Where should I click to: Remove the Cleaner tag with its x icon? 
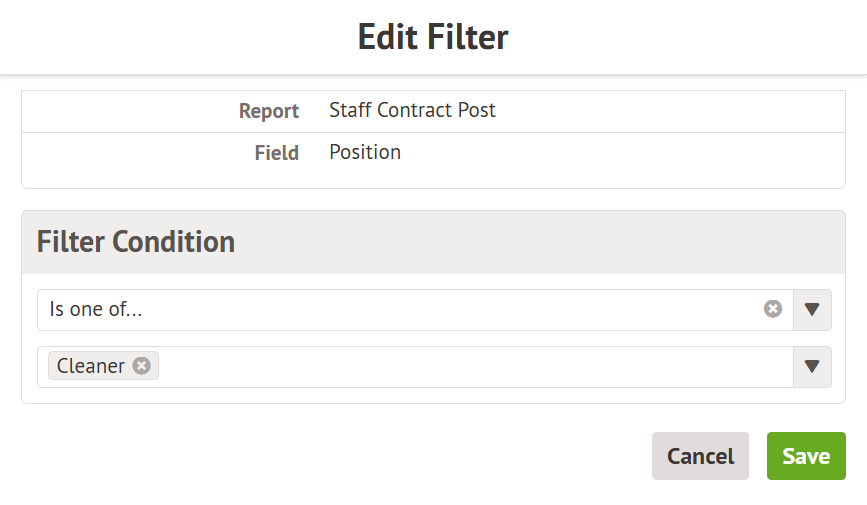pyautogui.click(x=142, y=366)
